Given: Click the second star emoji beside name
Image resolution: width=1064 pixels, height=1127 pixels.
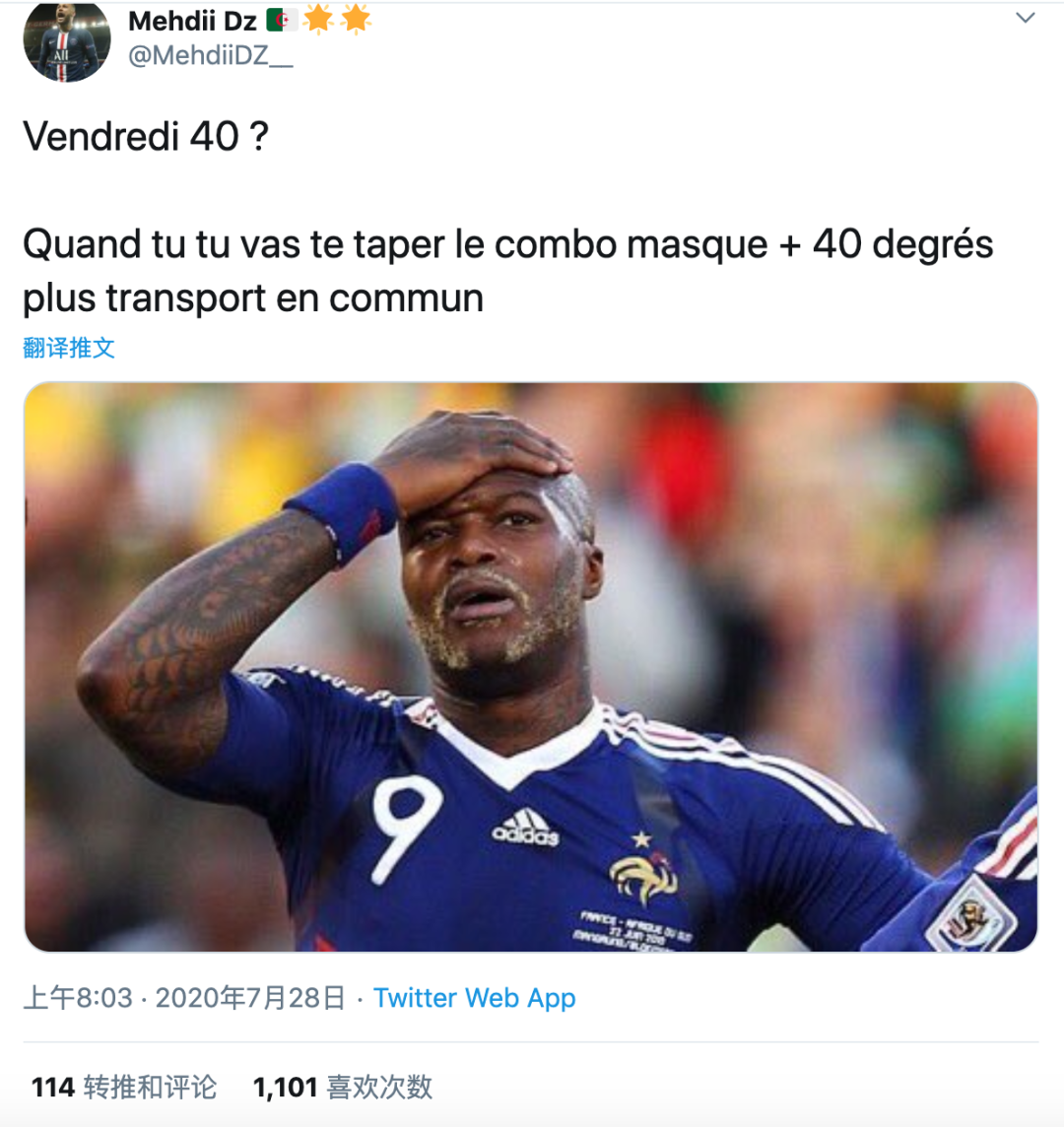Looking at the screenshot, I should click(x=356, y=19).
